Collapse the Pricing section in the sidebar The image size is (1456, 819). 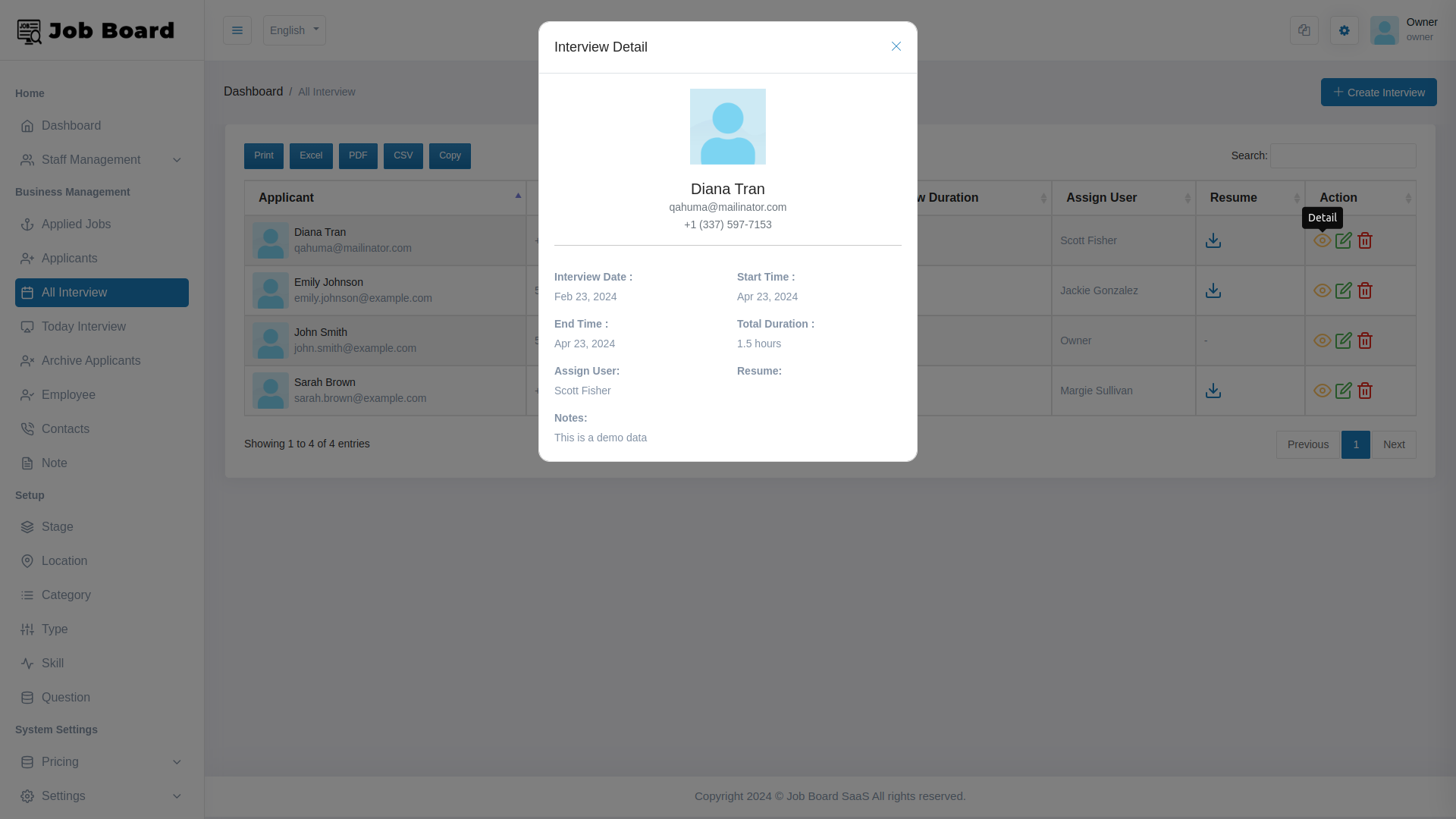click(61, 761)
